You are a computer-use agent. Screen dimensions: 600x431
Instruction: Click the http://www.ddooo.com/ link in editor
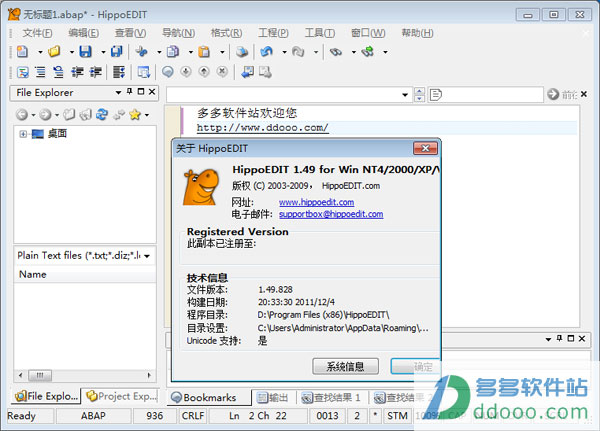(262, 127)
